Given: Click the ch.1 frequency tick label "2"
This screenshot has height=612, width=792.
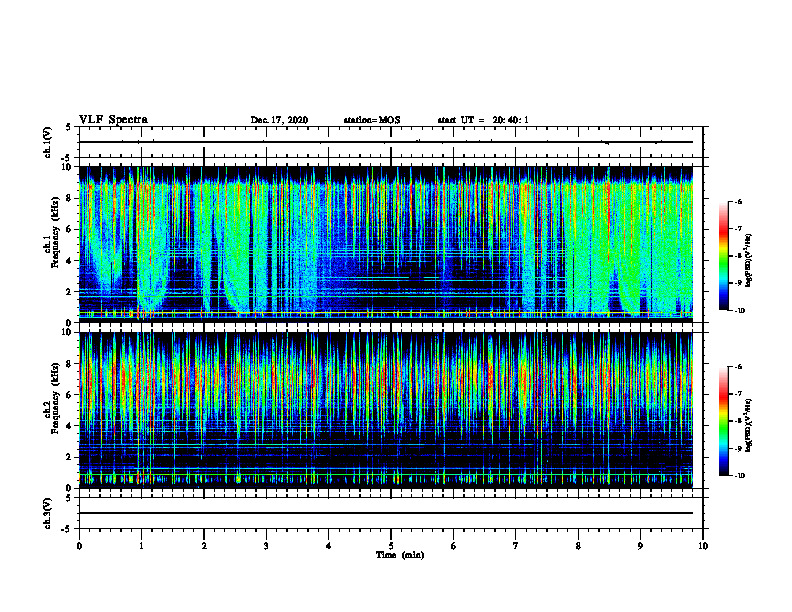Looking at the screenshot, I should (70, 292).
